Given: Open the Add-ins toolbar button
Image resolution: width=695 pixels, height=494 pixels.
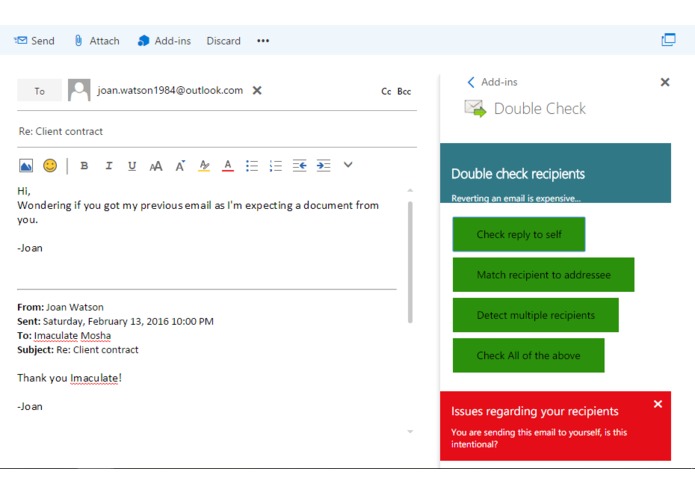Looking at the screenshot, I should click(x=164, y=41).
